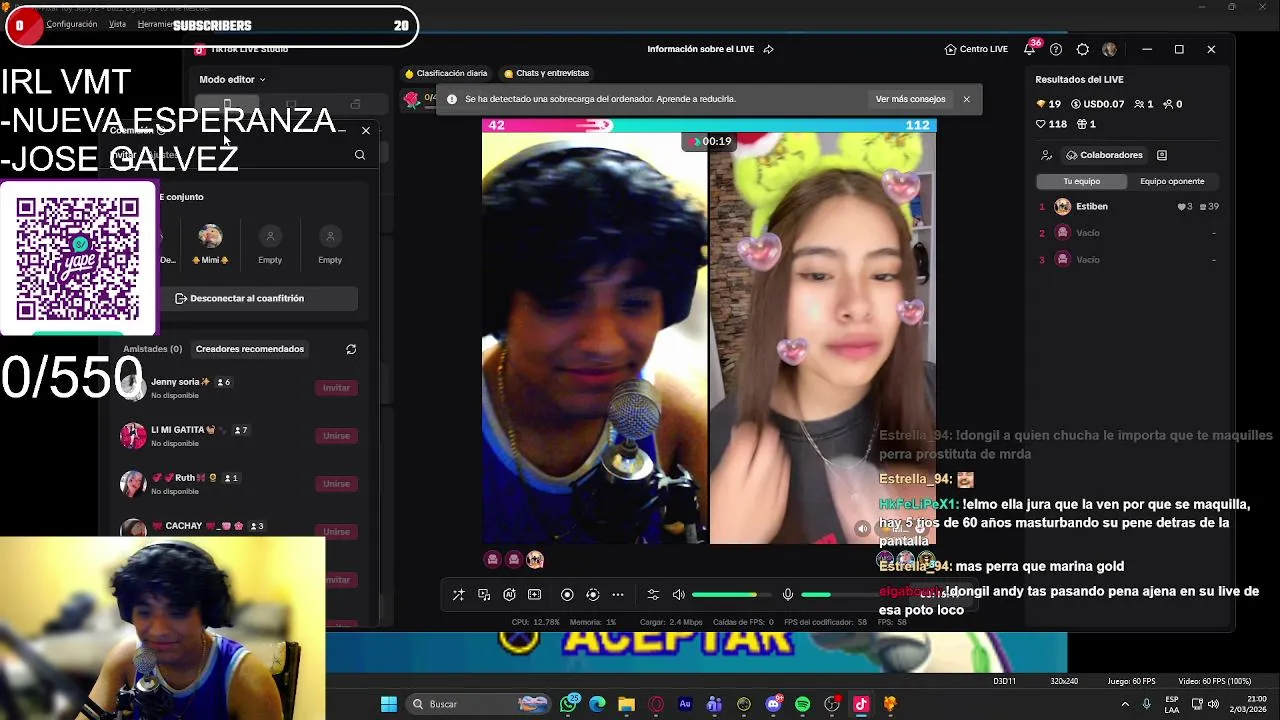Show hidden system tray icons chevron
The width and height of the screenshot is (1280, 720).
coord(1125,704)
